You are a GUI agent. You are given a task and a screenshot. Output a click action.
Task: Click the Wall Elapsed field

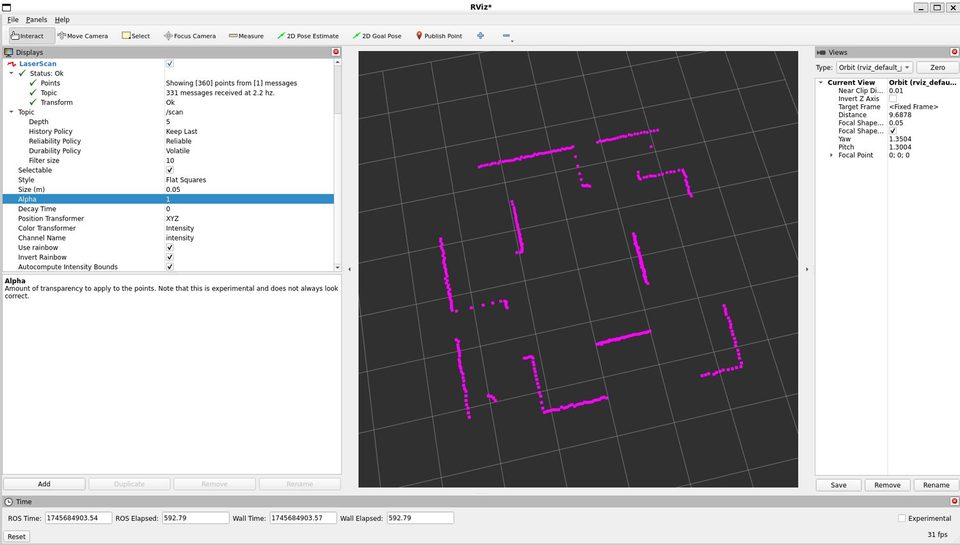click(x=420, y=518)
